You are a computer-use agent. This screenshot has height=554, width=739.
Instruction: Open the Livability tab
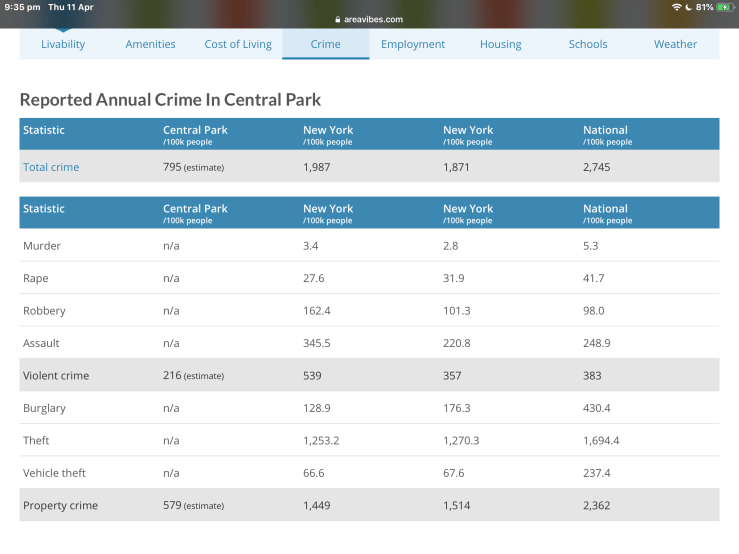63,44
